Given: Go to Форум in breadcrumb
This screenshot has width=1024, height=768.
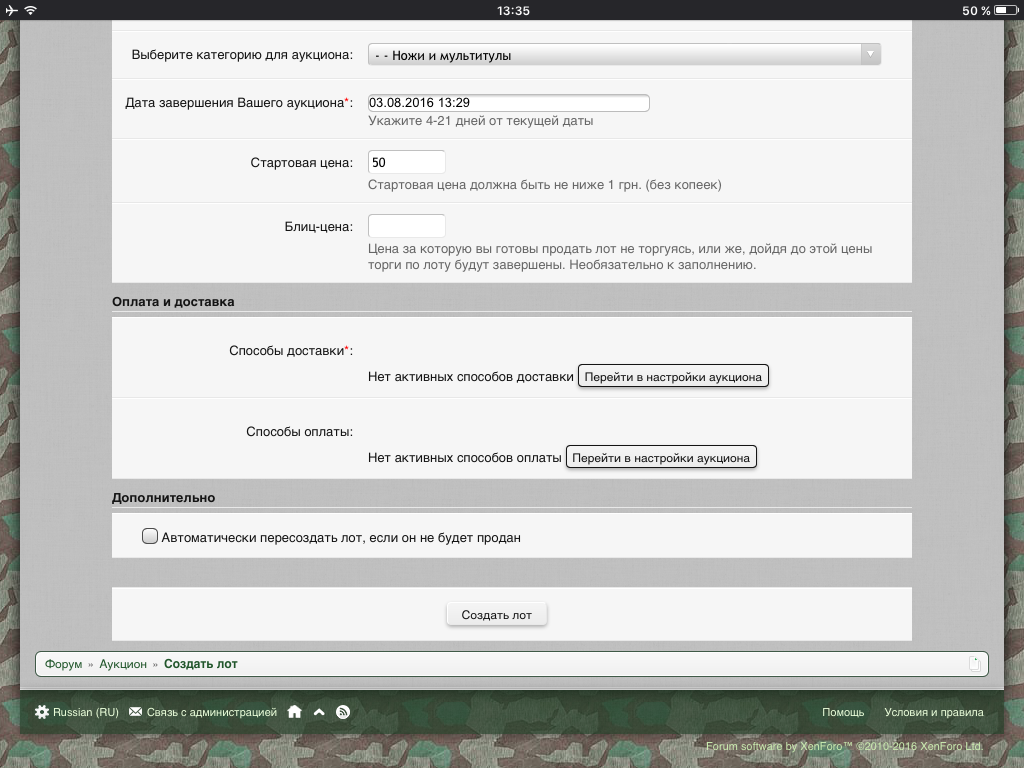Looking at the screenshot, I should pos(63,664).
